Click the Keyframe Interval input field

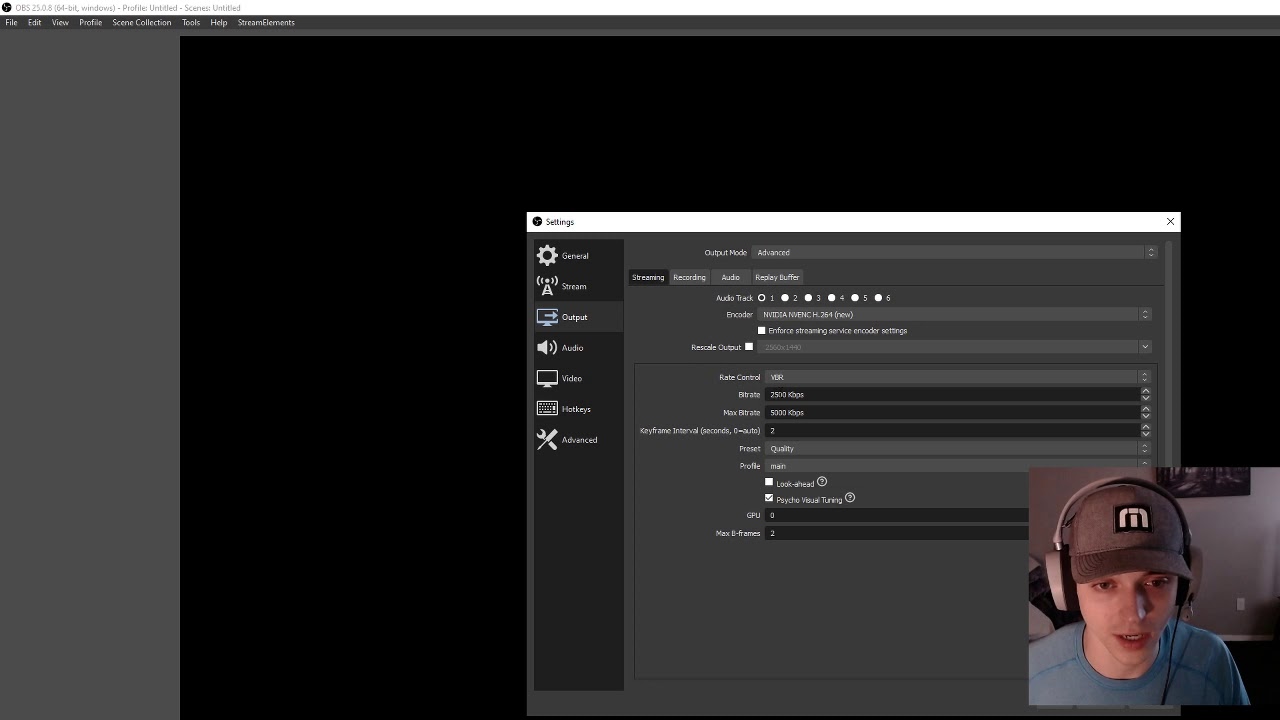tap(953, 431)
